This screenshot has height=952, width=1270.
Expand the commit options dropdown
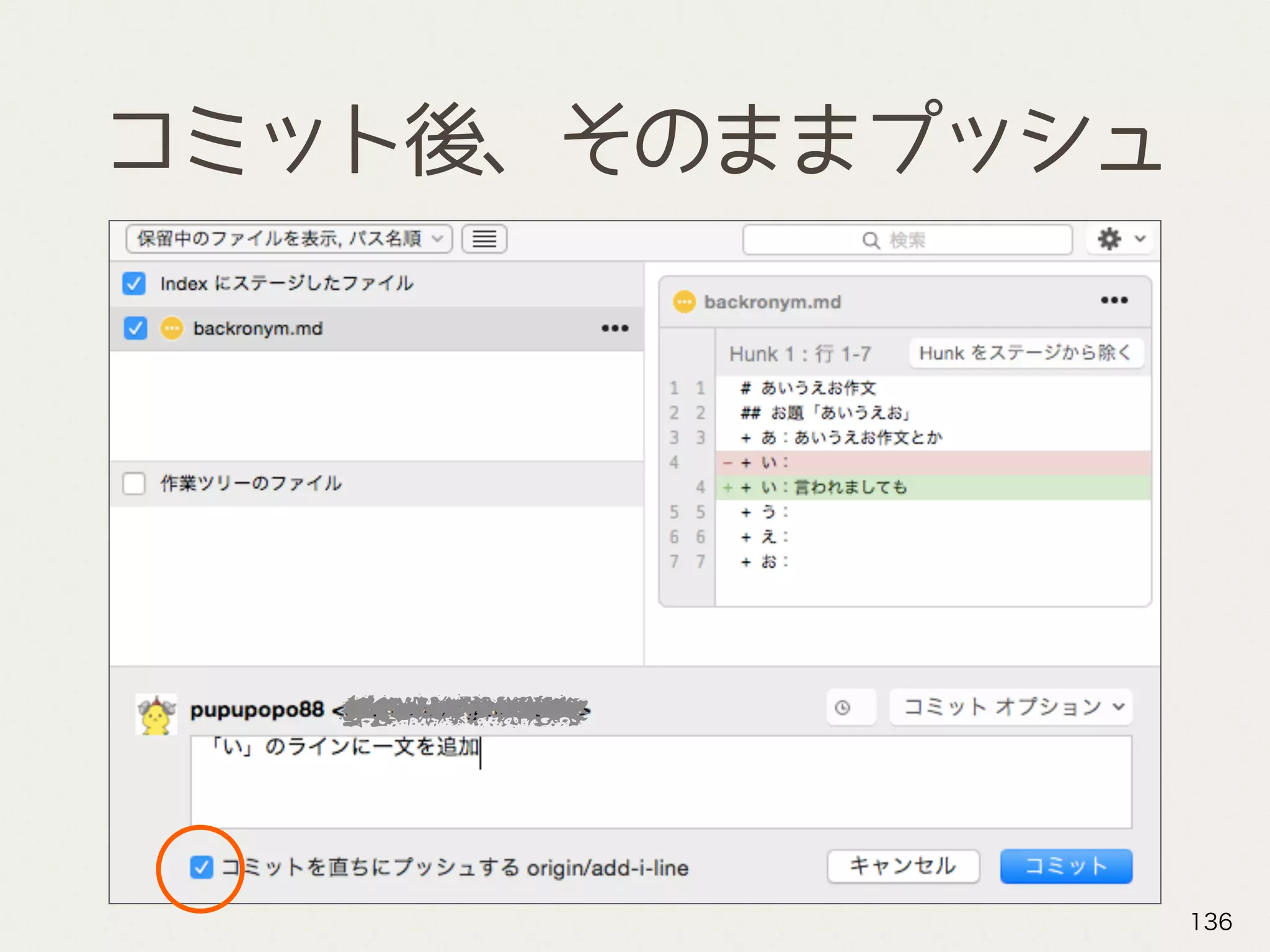[1011, 707]
